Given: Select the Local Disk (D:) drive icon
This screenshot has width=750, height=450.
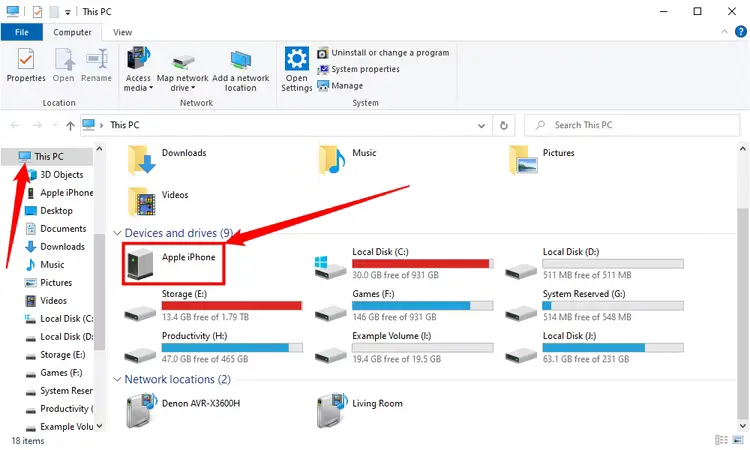Looking at the screenshot, I should pyautogui.click(x=521, y=271).
